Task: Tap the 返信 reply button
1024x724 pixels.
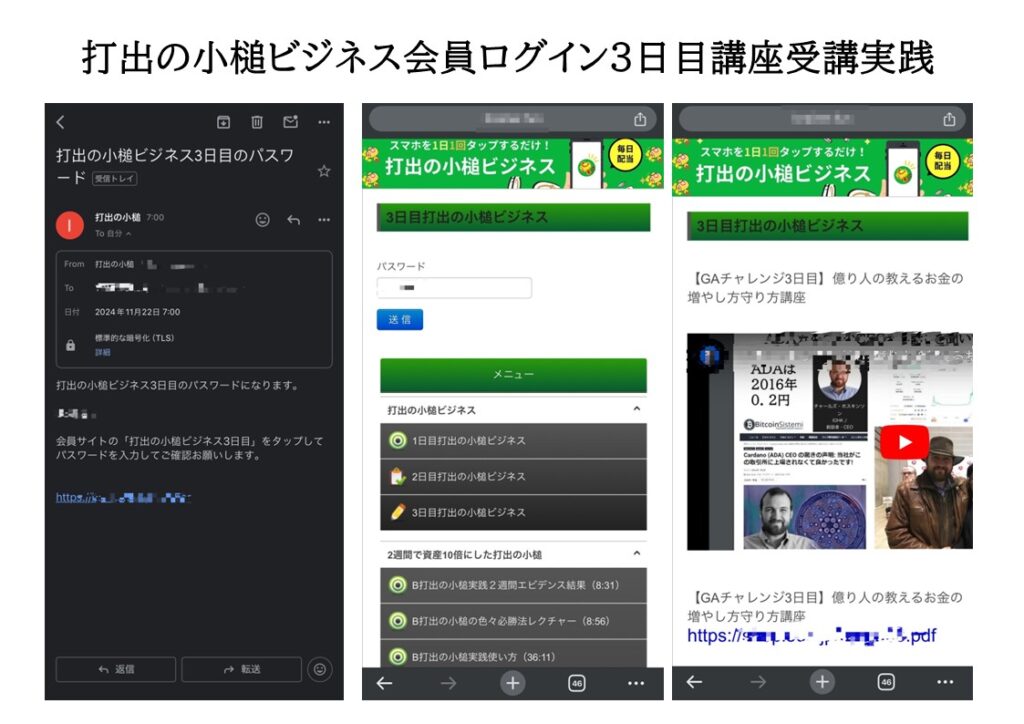Action: tap(116, 669)
